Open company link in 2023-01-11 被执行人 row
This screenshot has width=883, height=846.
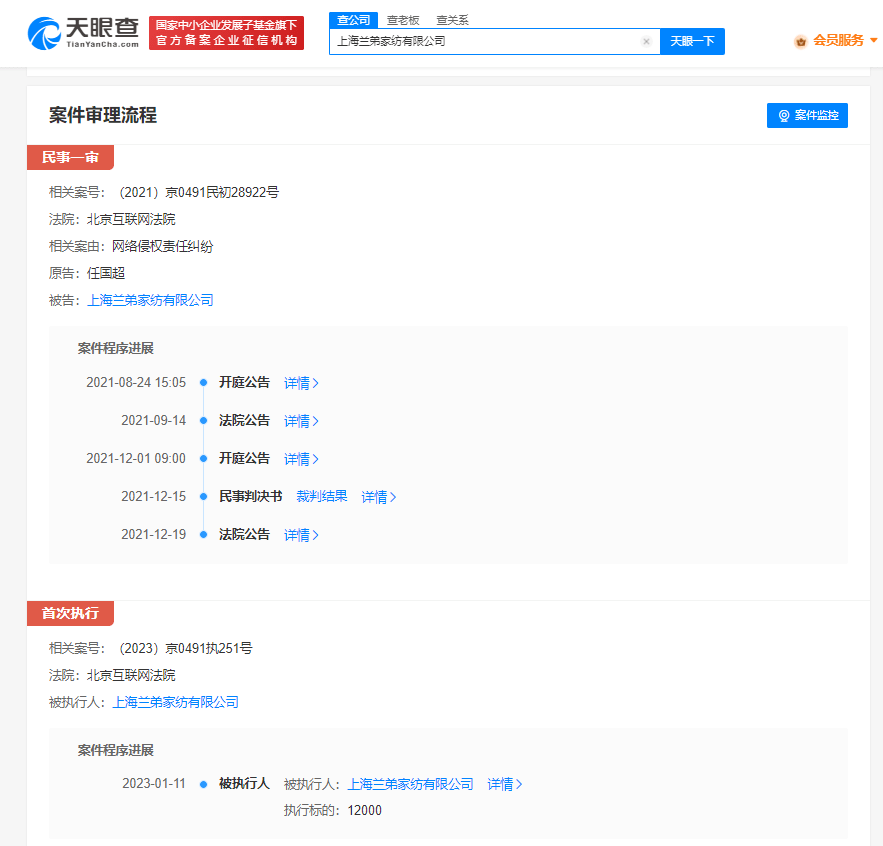411,784
